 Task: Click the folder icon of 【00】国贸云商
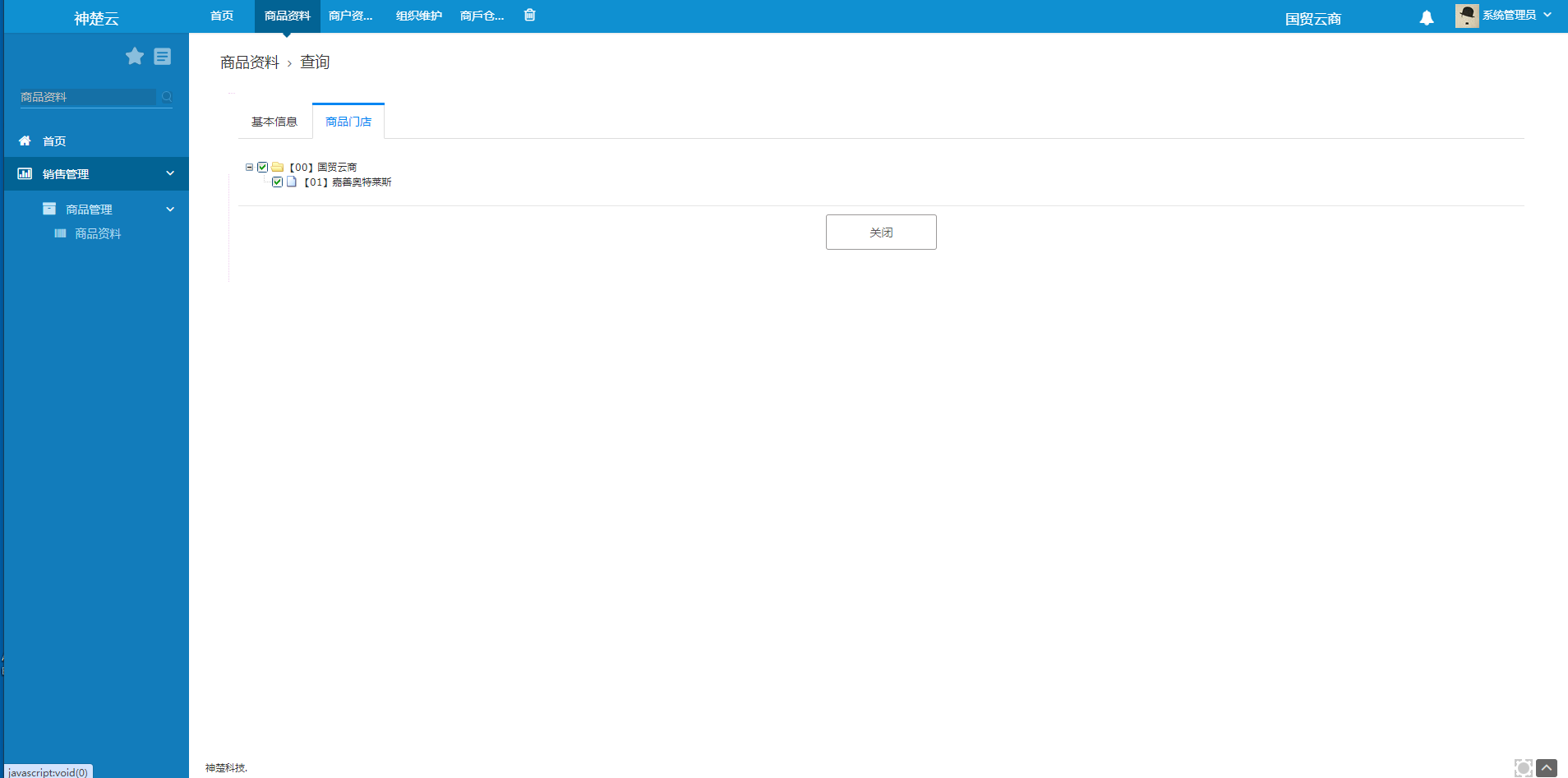coord(278,167)
